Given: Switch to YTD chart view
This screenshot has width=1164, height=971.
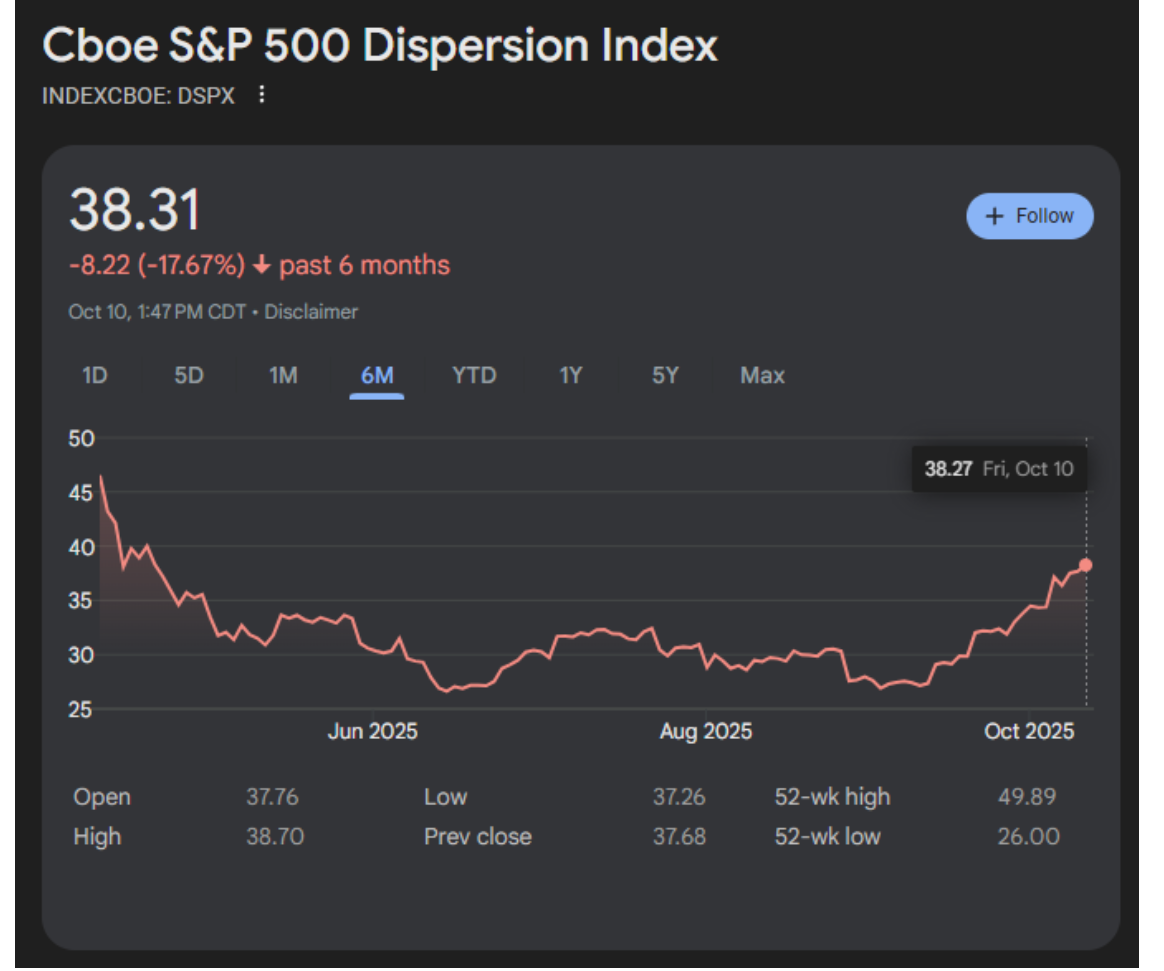Looking at the screenshot, I should pyautogui.click(x=473, y=376).
